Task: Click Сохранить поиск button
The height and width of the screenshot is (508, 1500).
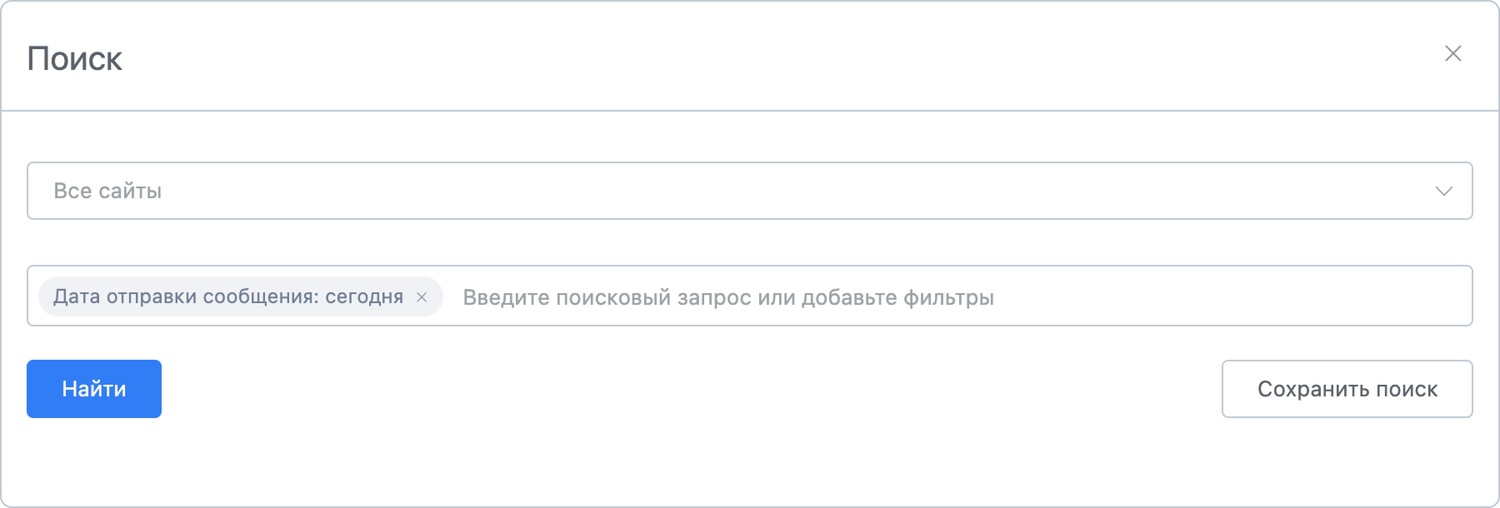Action: pyautogui.click(x=1347, y=389)
